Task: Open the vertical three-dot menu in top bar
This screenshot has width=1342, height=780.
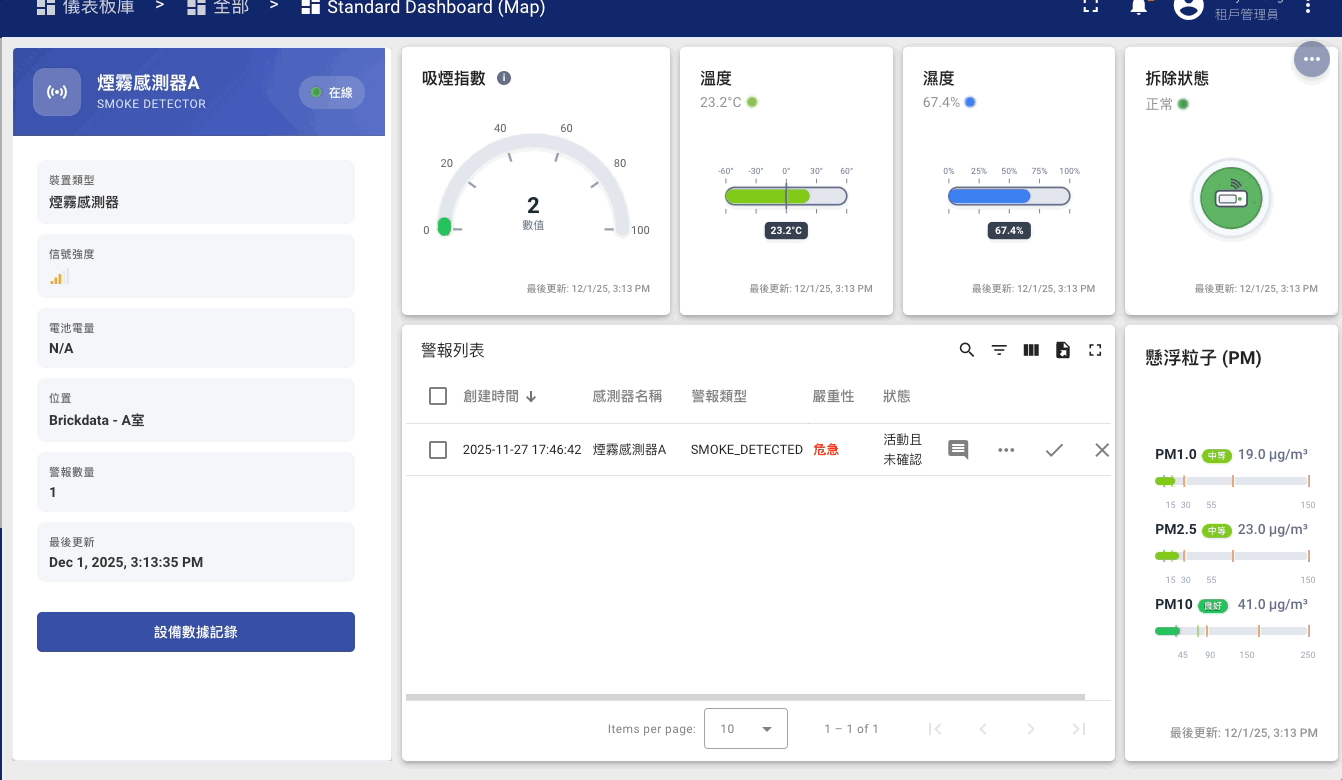Action: (1308, 8)
